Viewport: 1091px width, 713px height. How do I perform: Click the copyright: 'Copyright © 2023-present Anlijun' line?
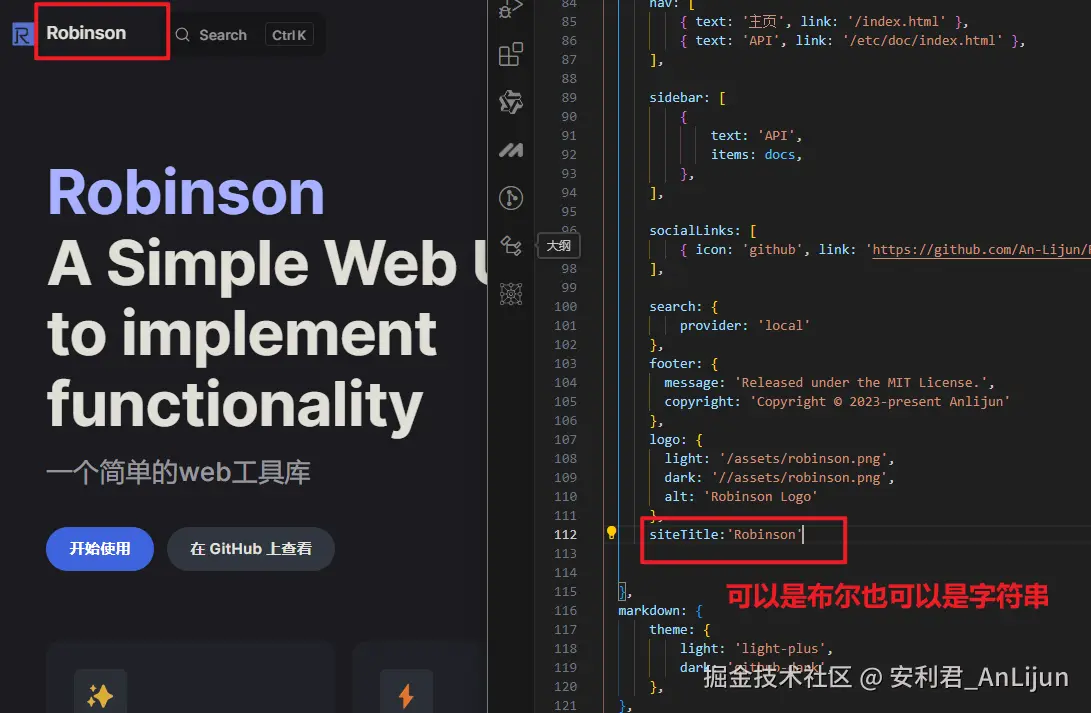point(837,401)
